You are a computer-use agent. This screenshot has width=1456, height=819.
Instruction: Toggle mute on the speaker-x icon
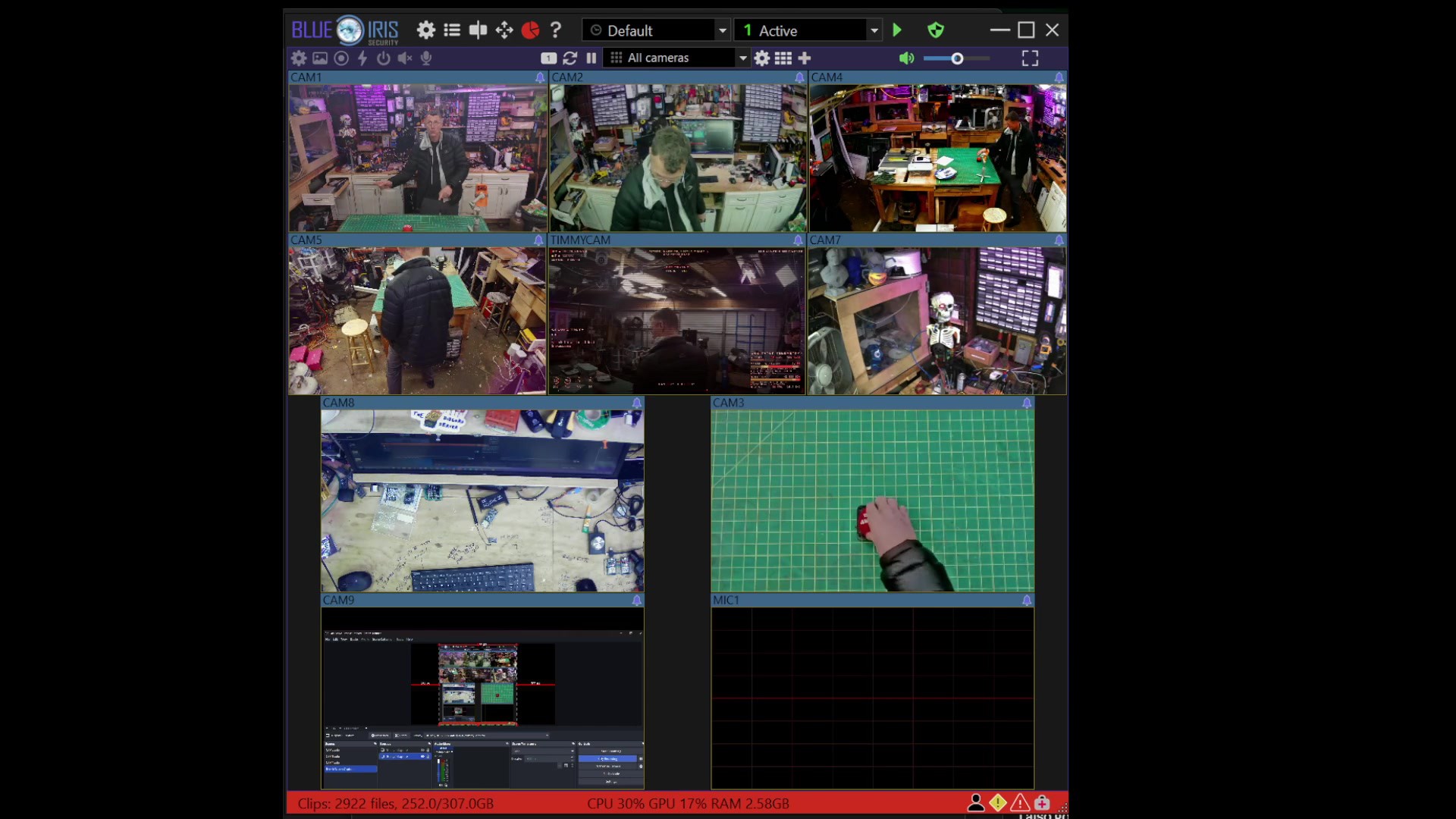pos(405,58)
